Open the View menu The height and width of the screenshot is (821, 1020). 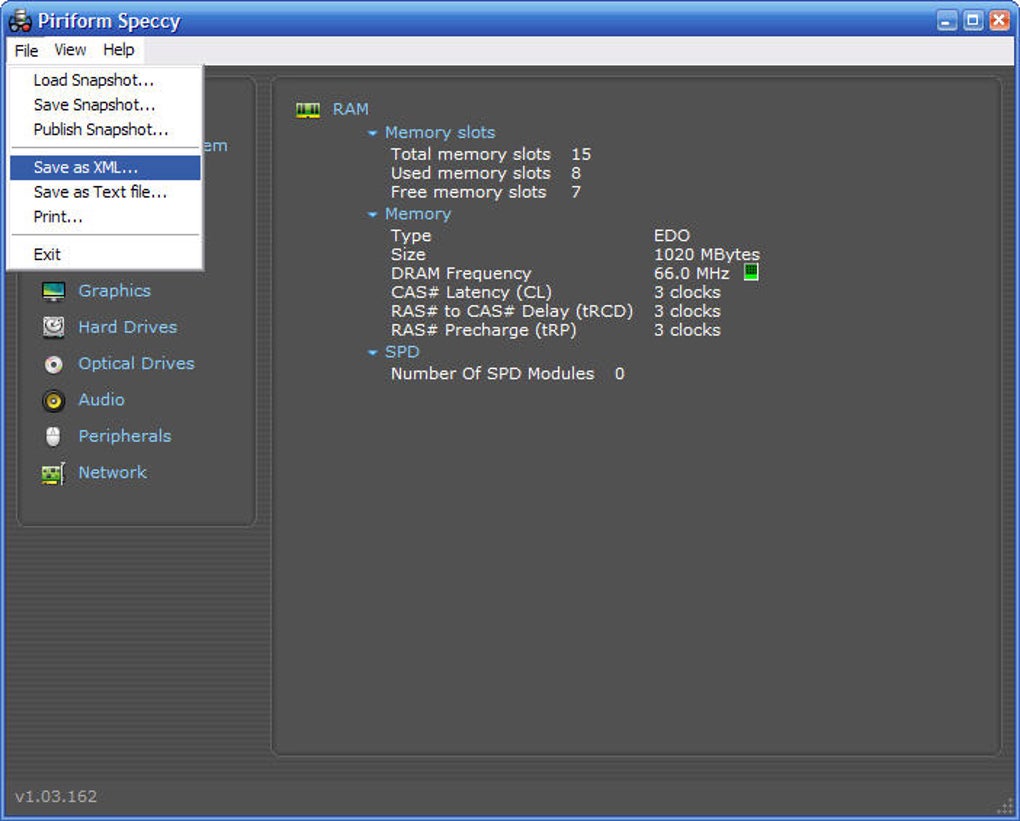[70, 50]
